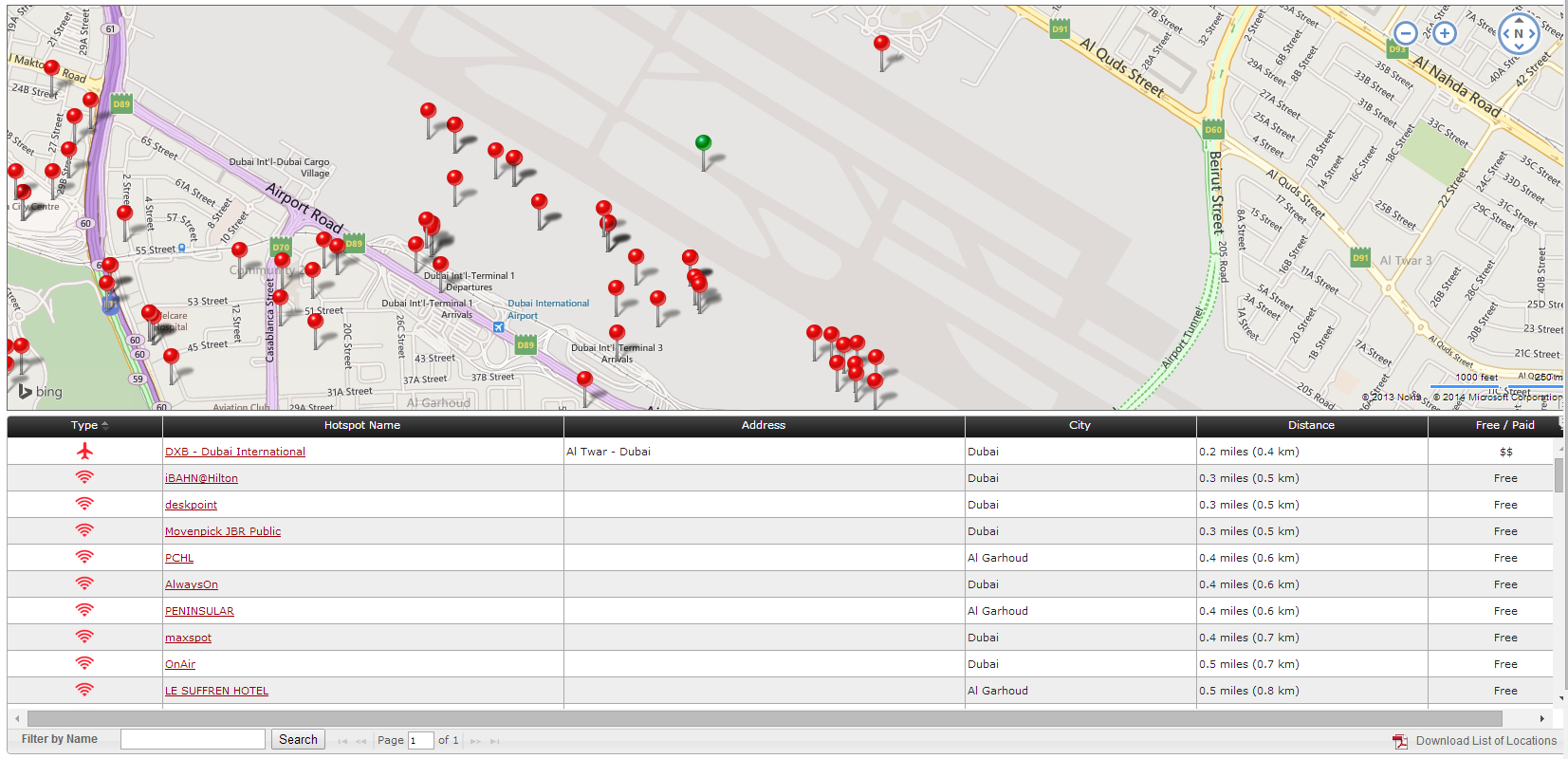Open DXB - Dubai International link
1568x759 pixels.
pyautogui.click(x=235, y=452)
